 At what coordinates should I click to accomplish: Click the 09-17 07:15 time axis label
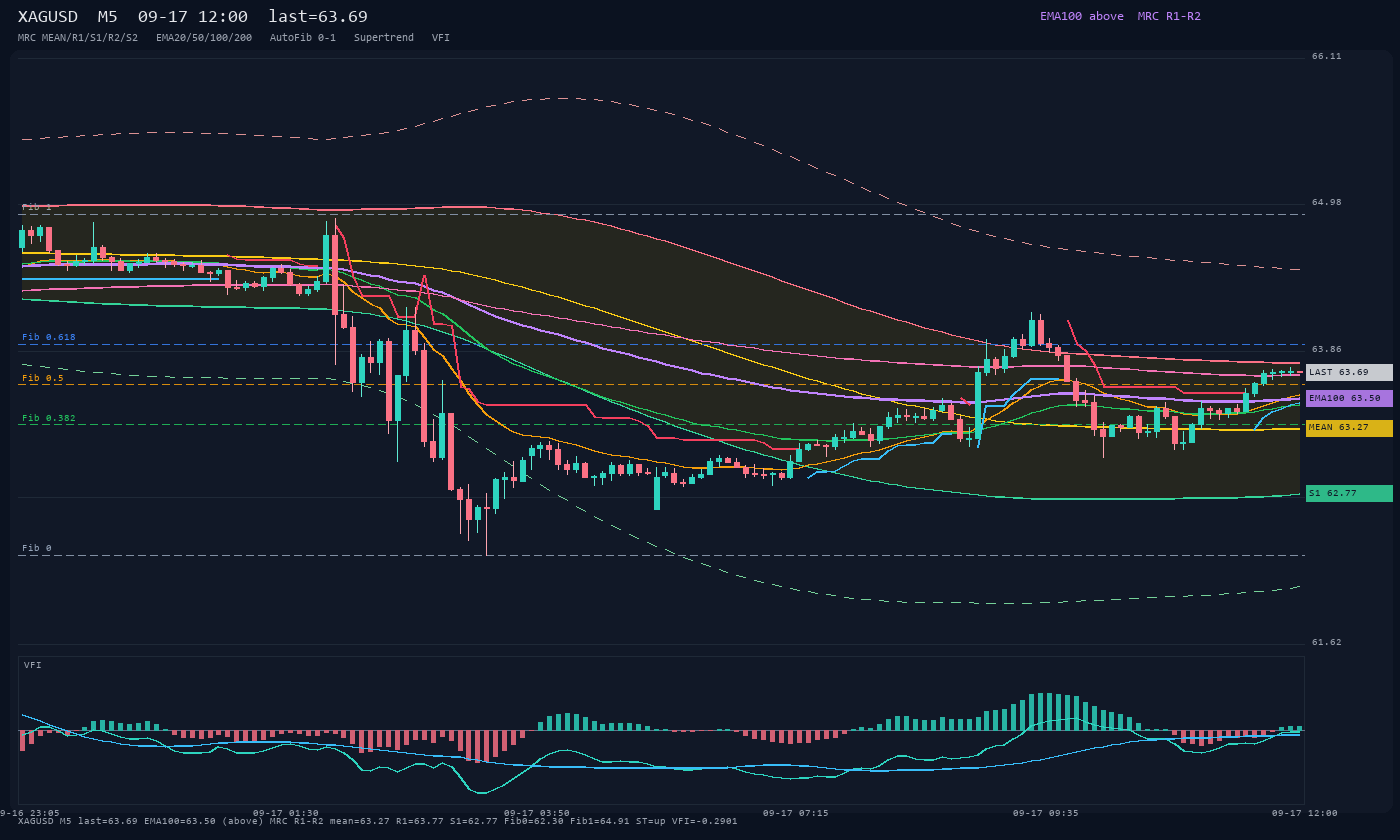coord(795,813)
